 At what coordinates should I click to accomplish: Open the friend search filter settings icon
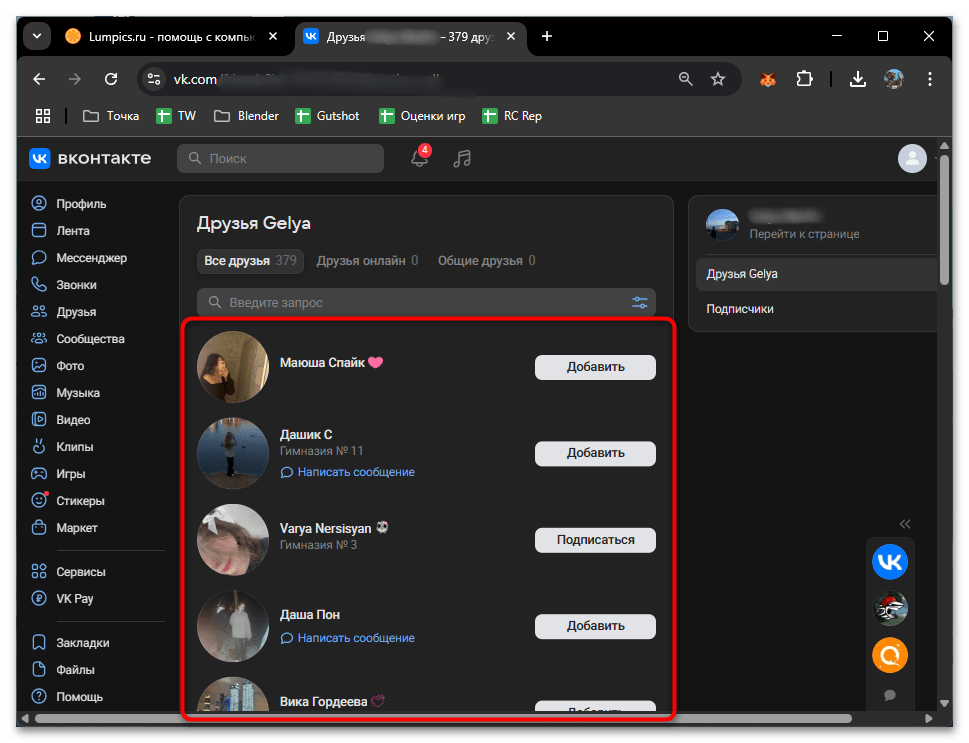[640, 302]
